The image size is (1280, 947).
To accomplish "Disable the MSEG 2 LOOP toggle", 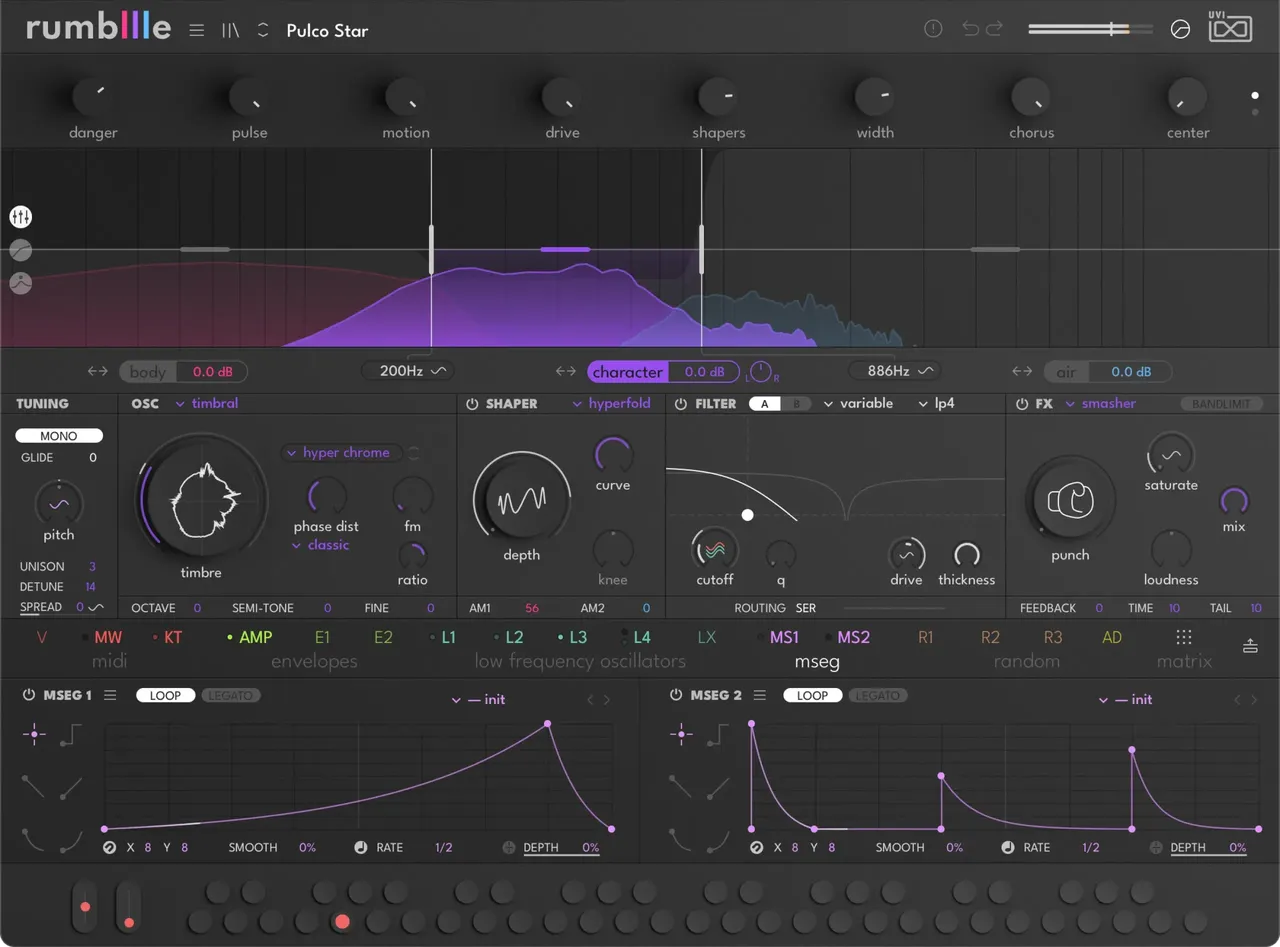I will coord(812,695).
